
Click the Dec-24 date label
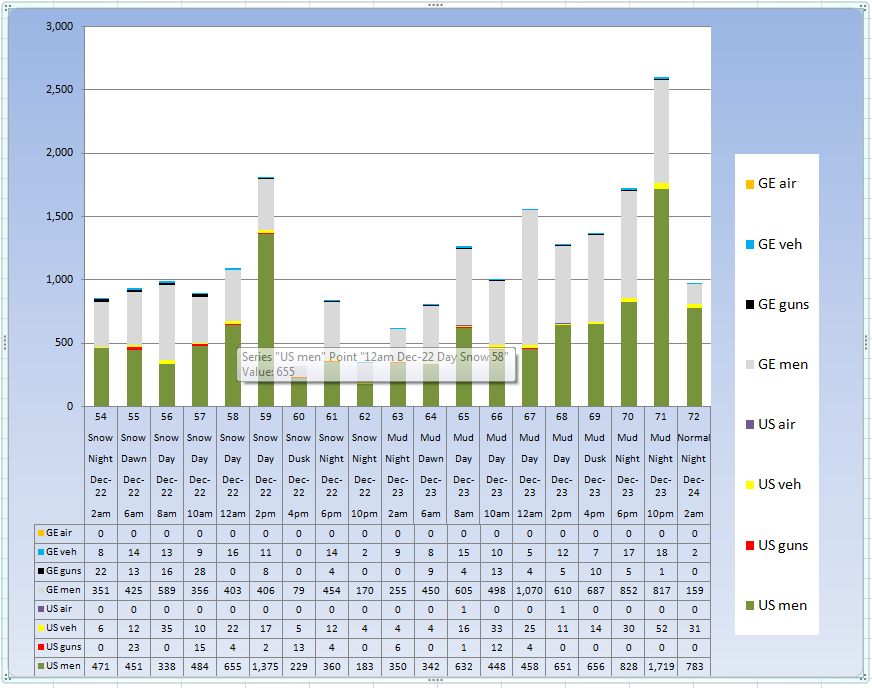pos(693,486)
